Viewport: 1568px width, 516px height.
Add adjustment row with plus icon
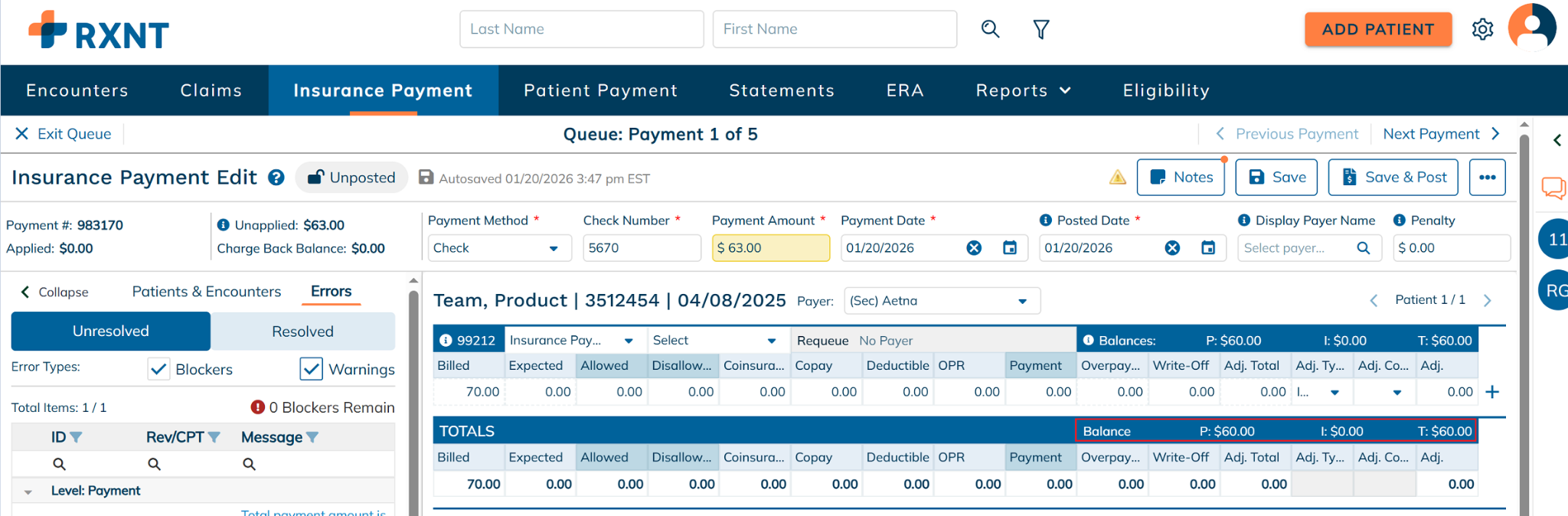[1492, 392]
